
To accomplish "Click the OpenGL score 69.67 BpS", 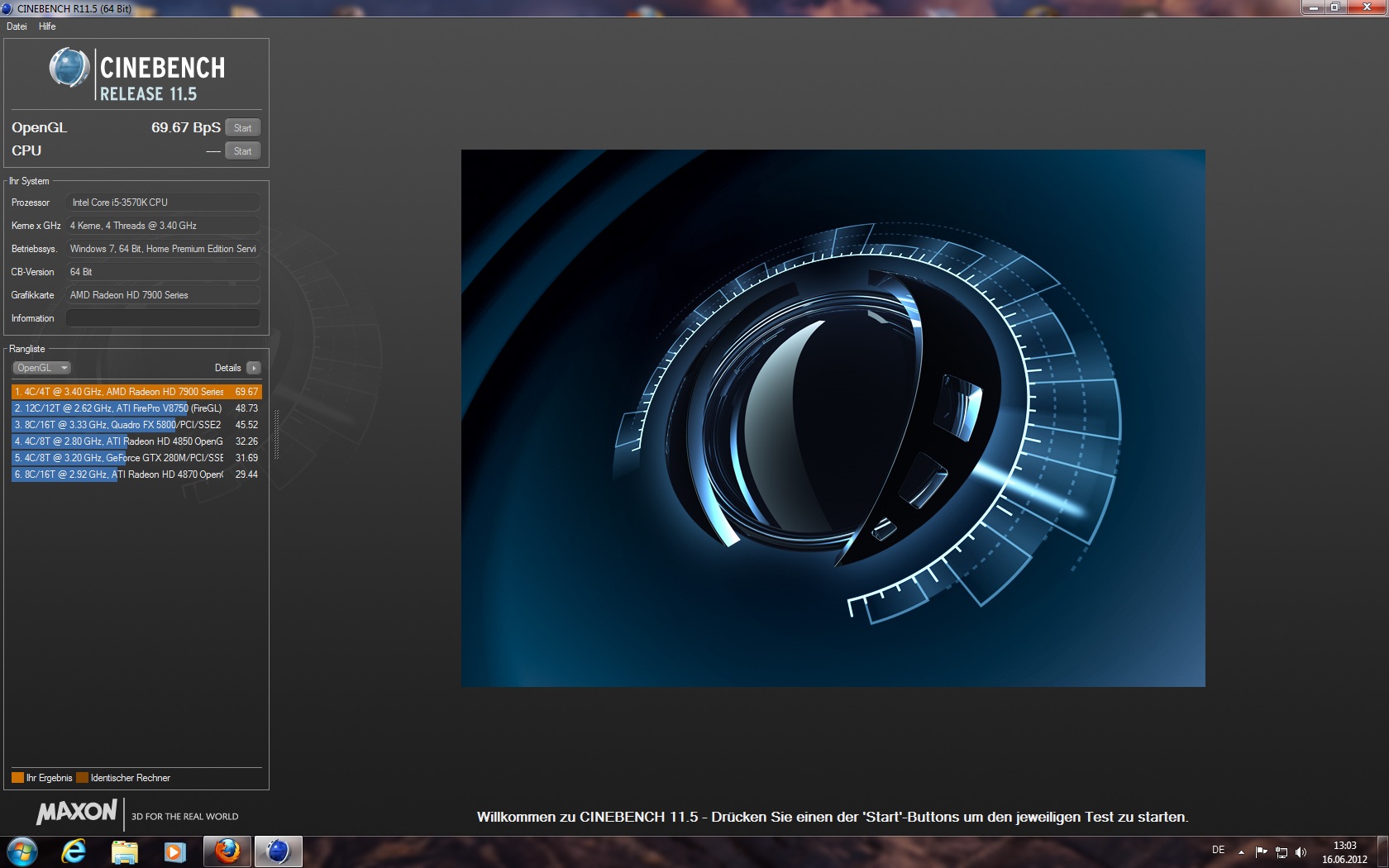I will (x=186, y=127).
